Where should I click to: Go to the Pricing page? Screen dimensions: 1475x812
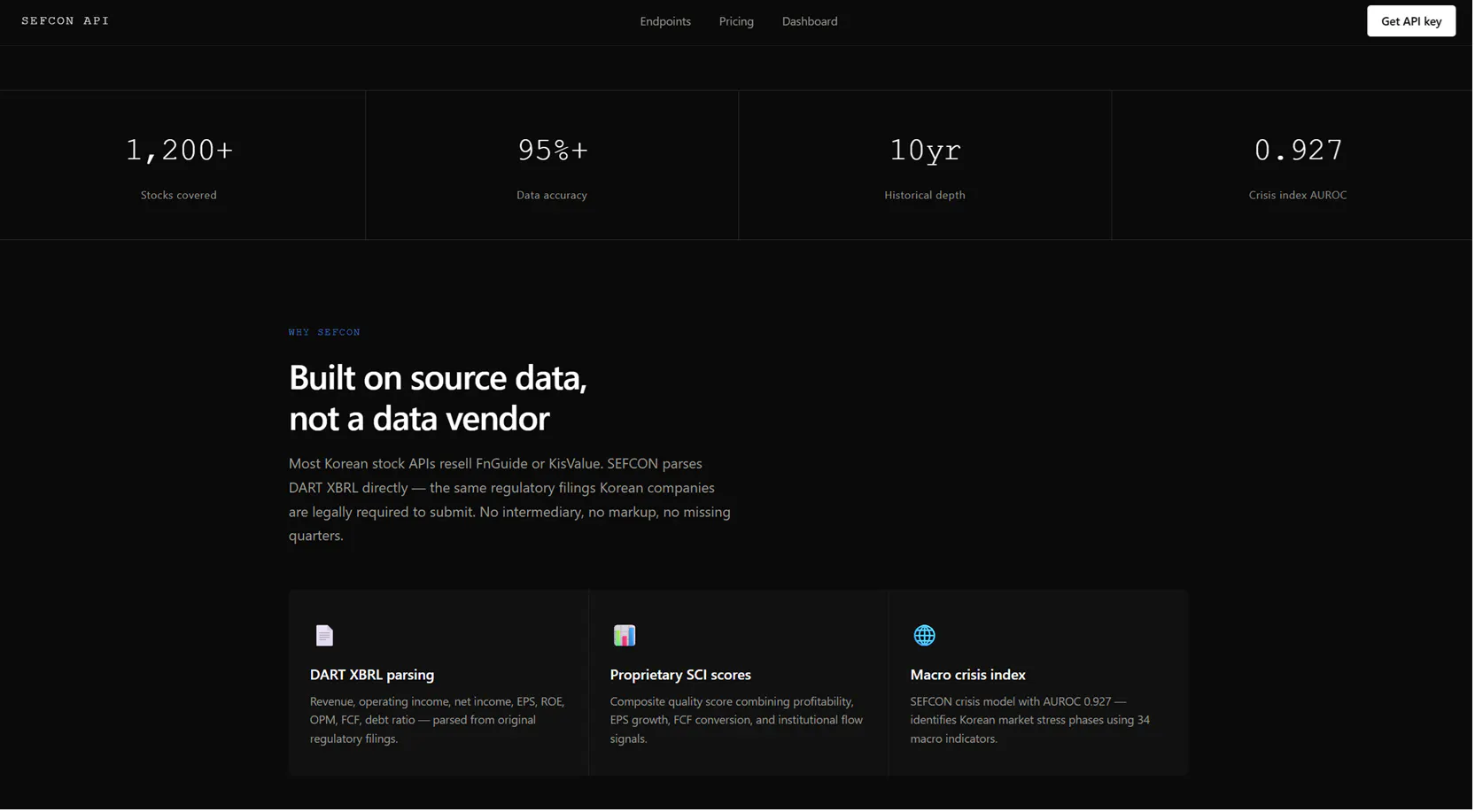[x=737, y=21]
